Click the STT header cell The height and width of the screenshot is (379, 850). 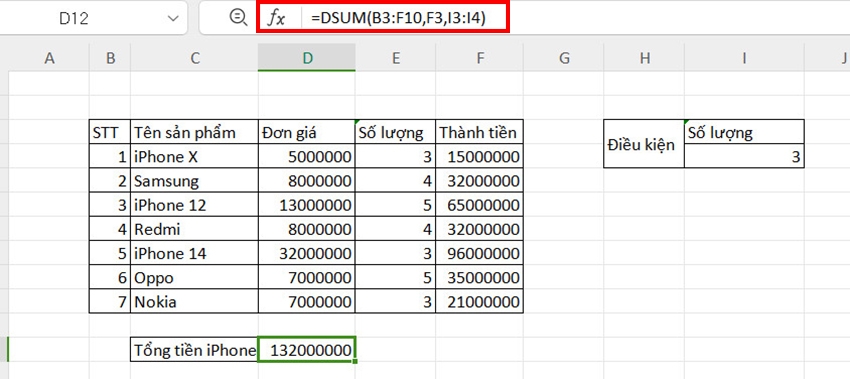[x=110, y=132]
